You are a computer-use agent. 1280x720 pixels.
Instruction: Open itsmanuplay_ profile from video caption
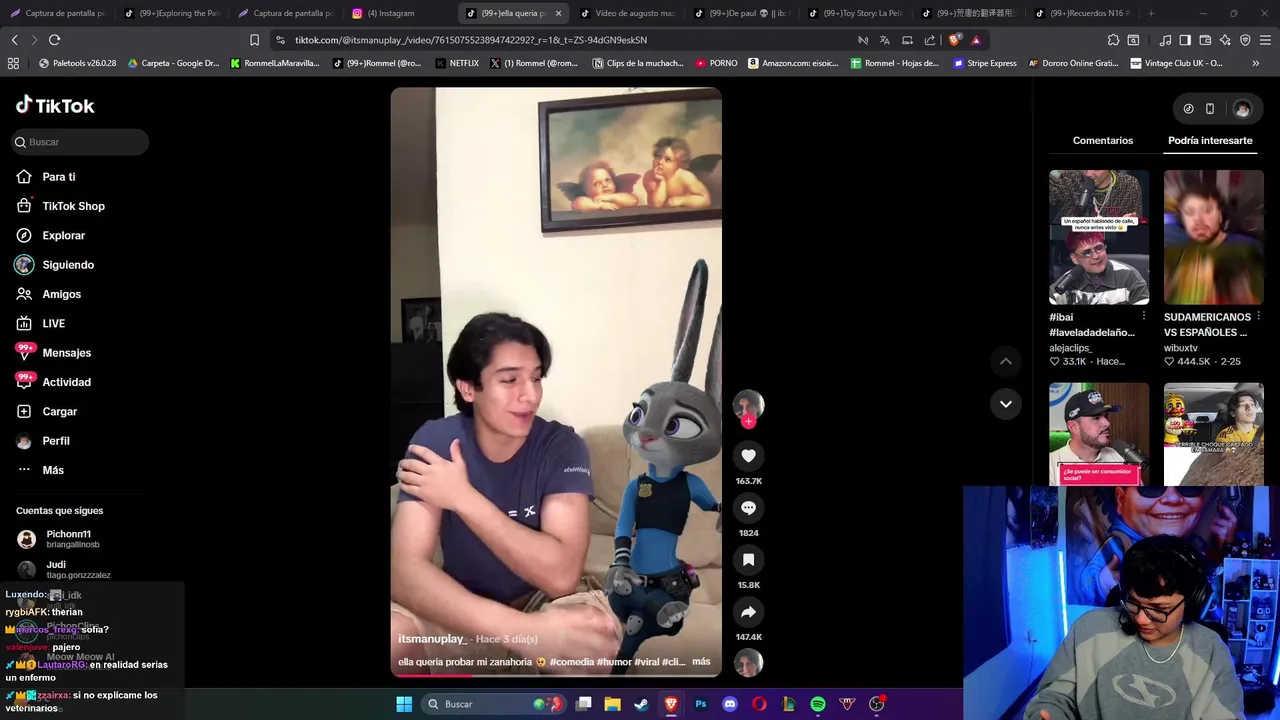pos(432,639)
